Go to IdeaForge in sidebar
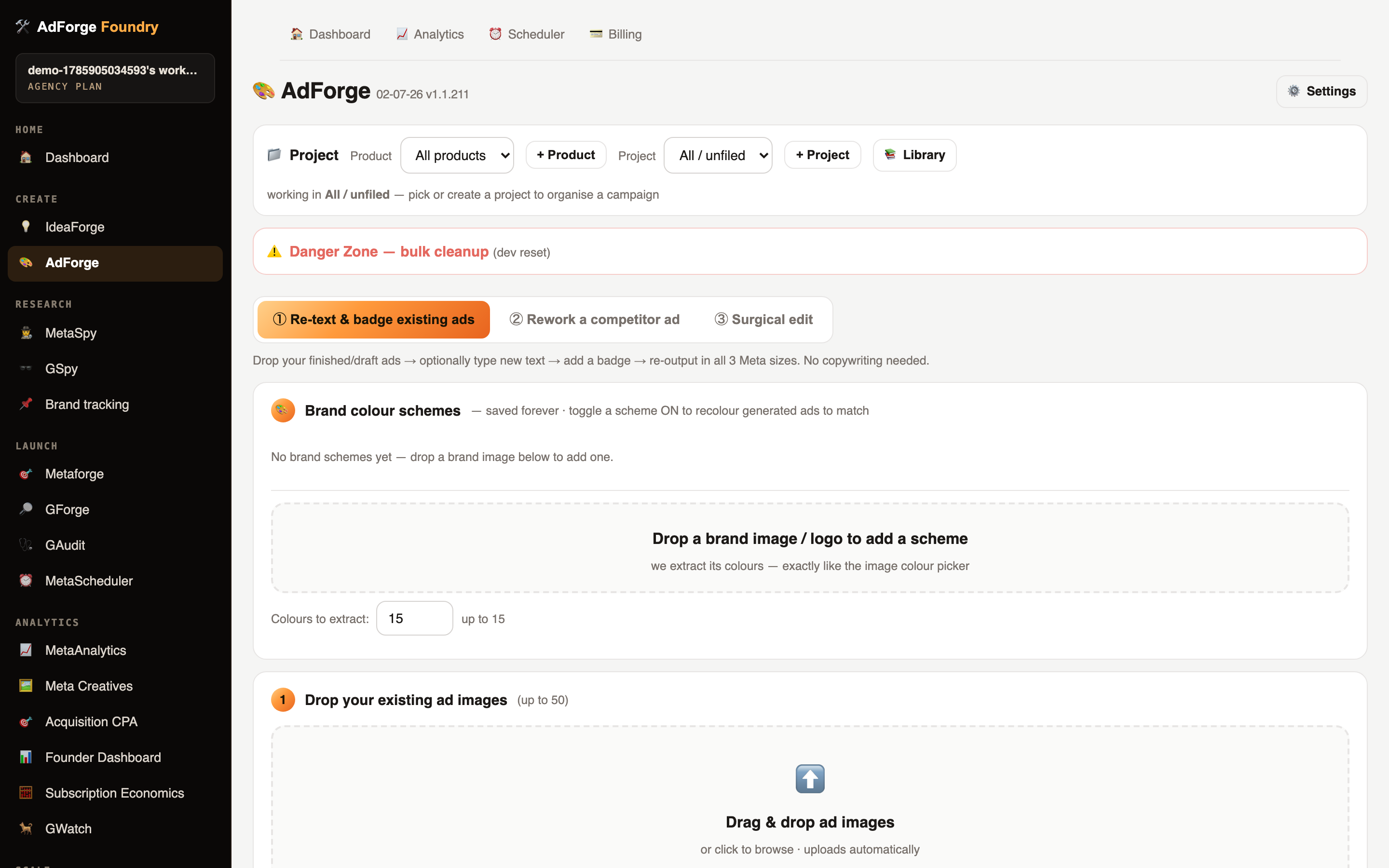Viewport: 1389px width, 868px height. [115, 227]
